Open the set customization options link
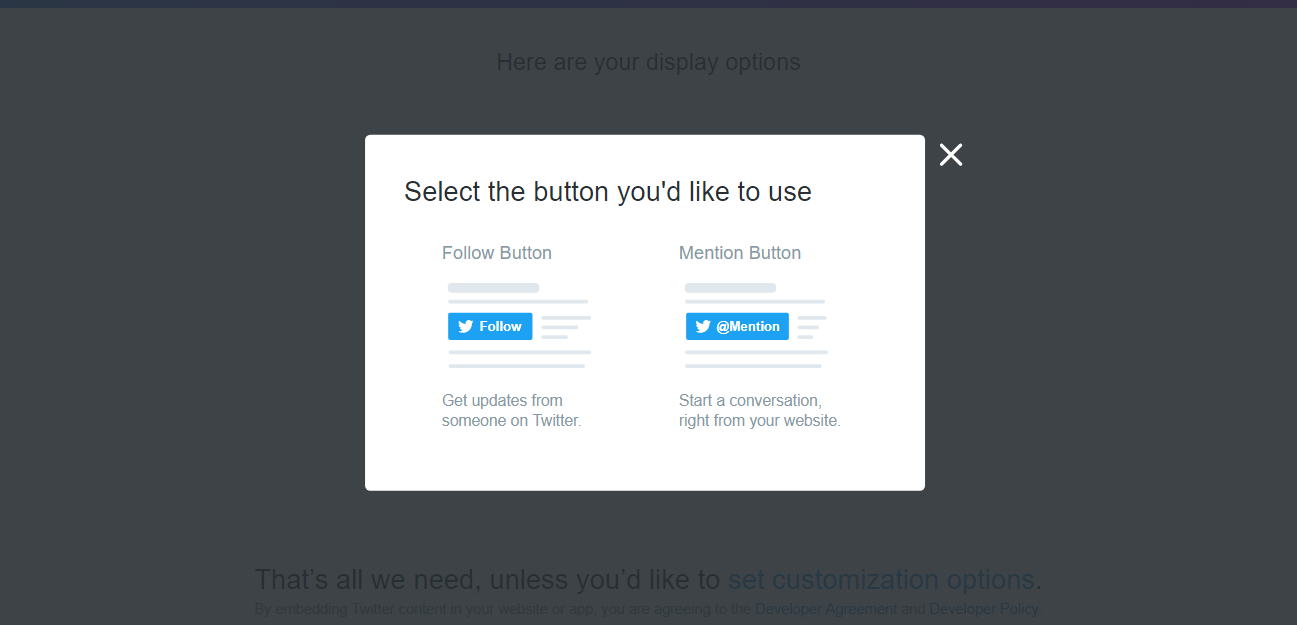This screenshot has width=1297, height=625. click(881, 580)
